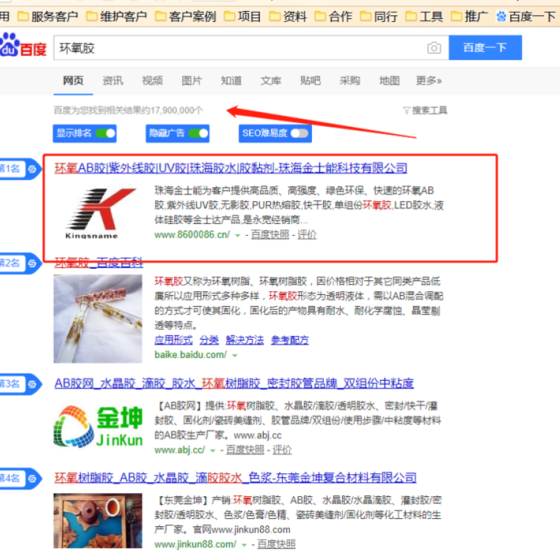Image resolution: width=560 pixels, height=560 pixels.
Task: Click the refresh icon on 第4名 rank badge
Action: pyautogui.click(x=32, y=478)
